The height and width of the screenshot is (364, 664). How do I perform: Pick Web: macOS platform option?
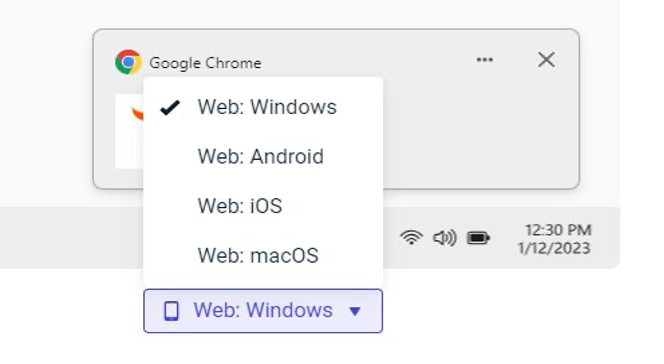263,255
